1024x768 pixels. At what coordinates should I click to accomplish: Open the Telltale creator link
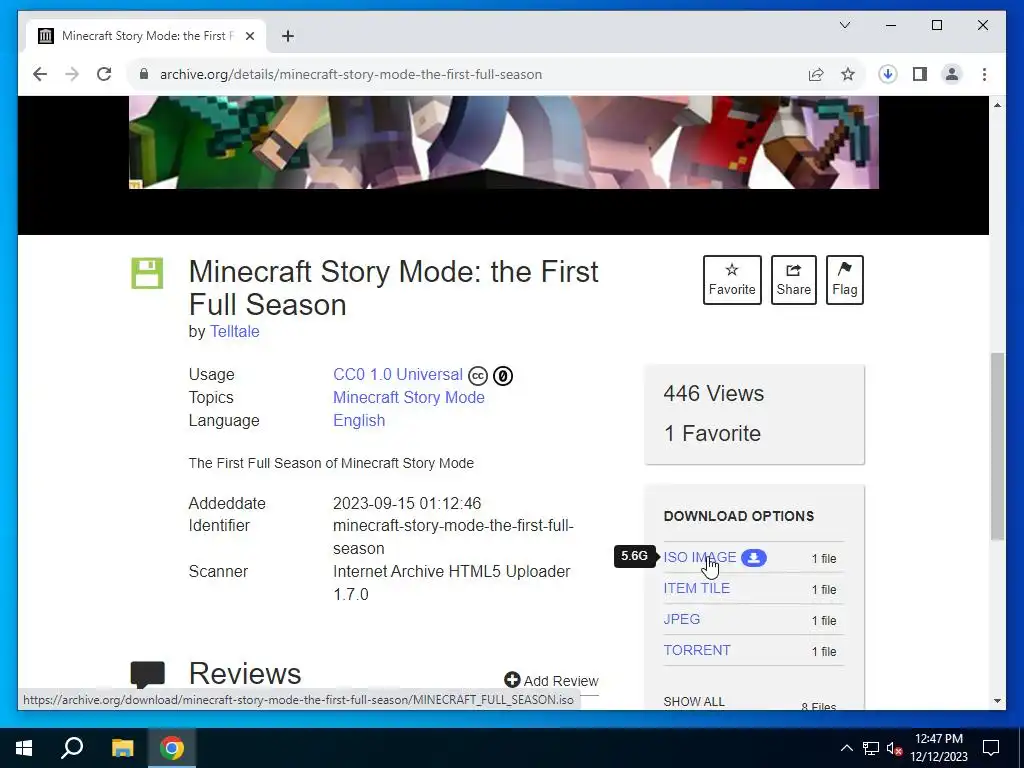pos(234,331)
